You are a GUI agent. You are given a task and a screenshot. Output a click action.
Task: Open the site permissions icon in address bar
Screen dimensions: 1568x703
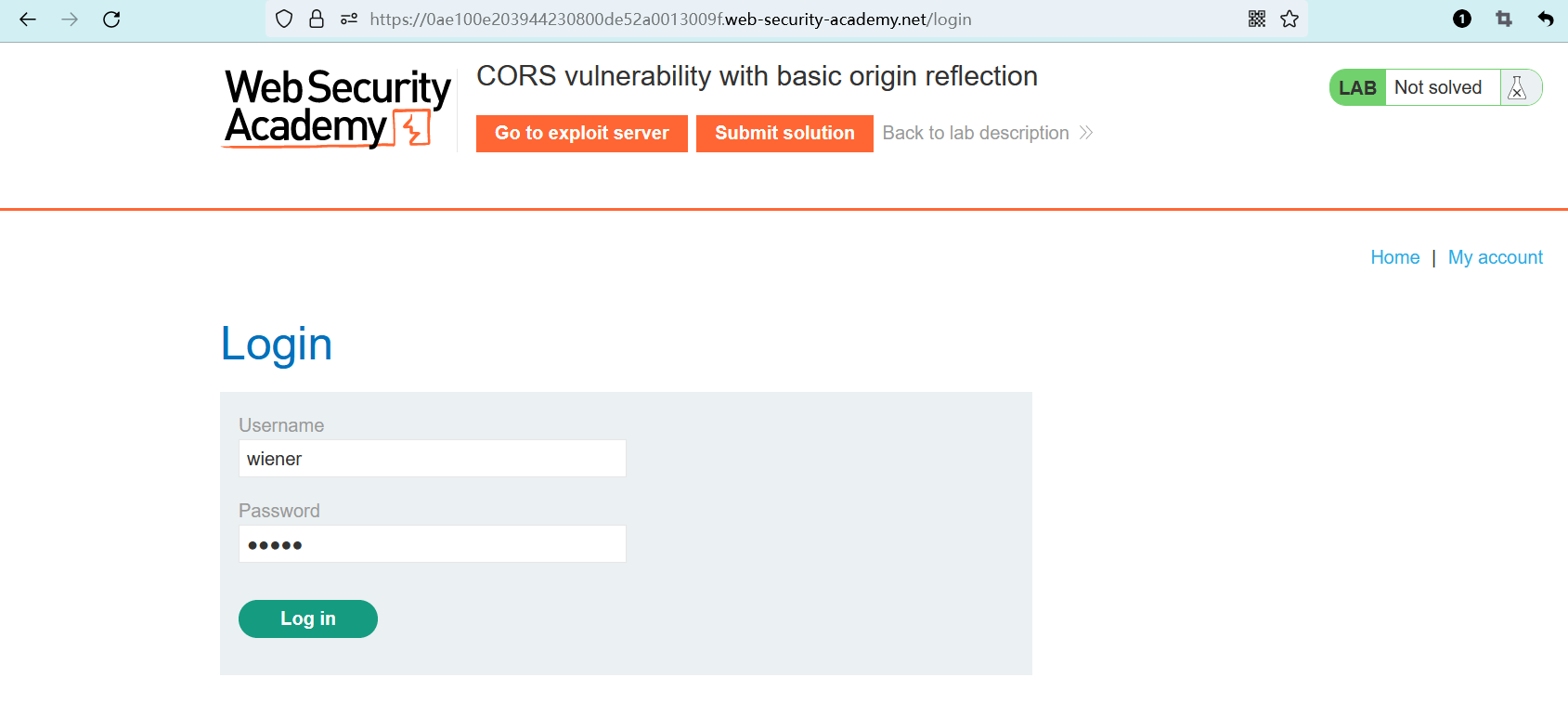[x=349, y=20]
